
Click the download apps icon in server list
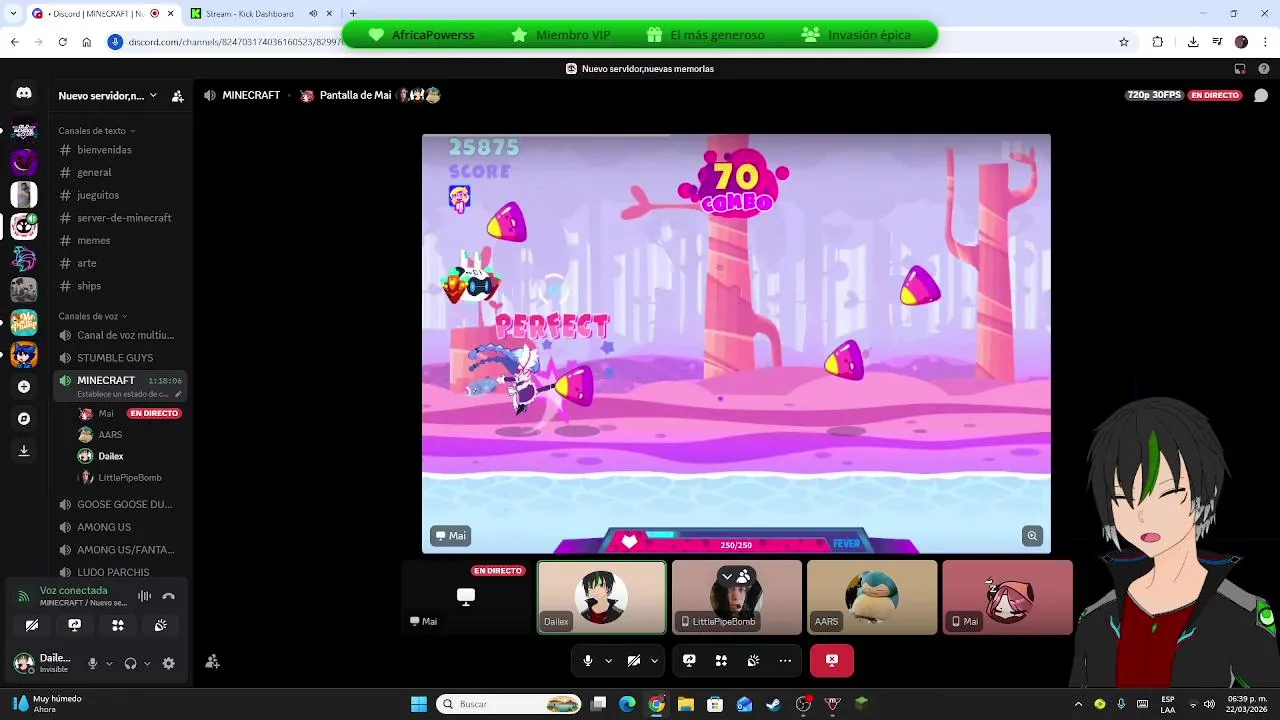click(x=24, y=451)
